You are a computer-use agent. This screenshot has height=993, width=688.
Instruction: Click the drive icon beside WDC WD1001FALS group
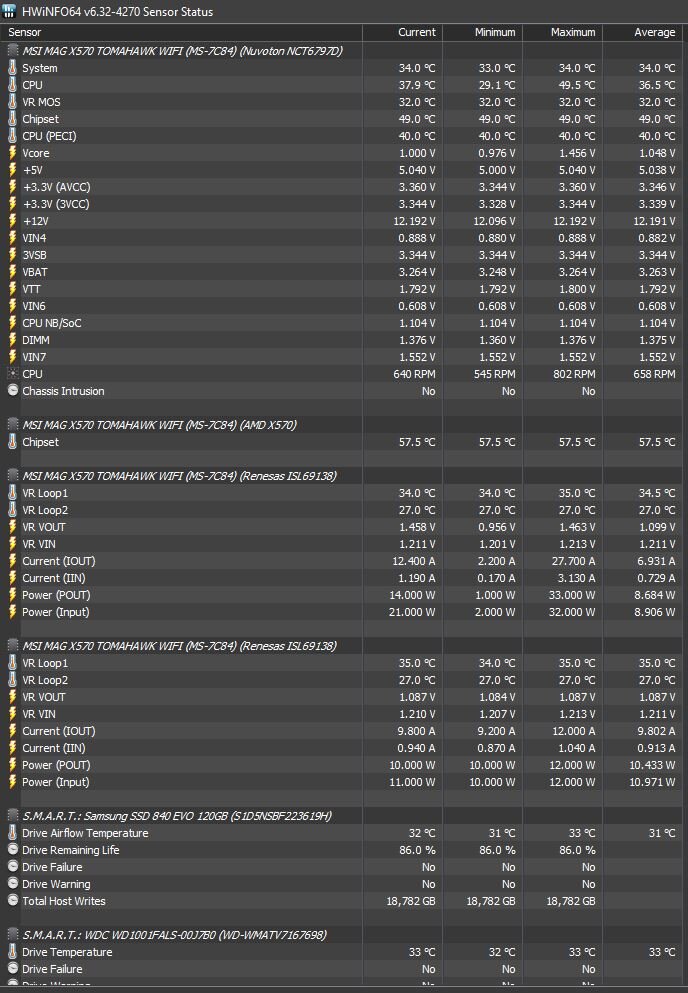[x=13, y=935]
